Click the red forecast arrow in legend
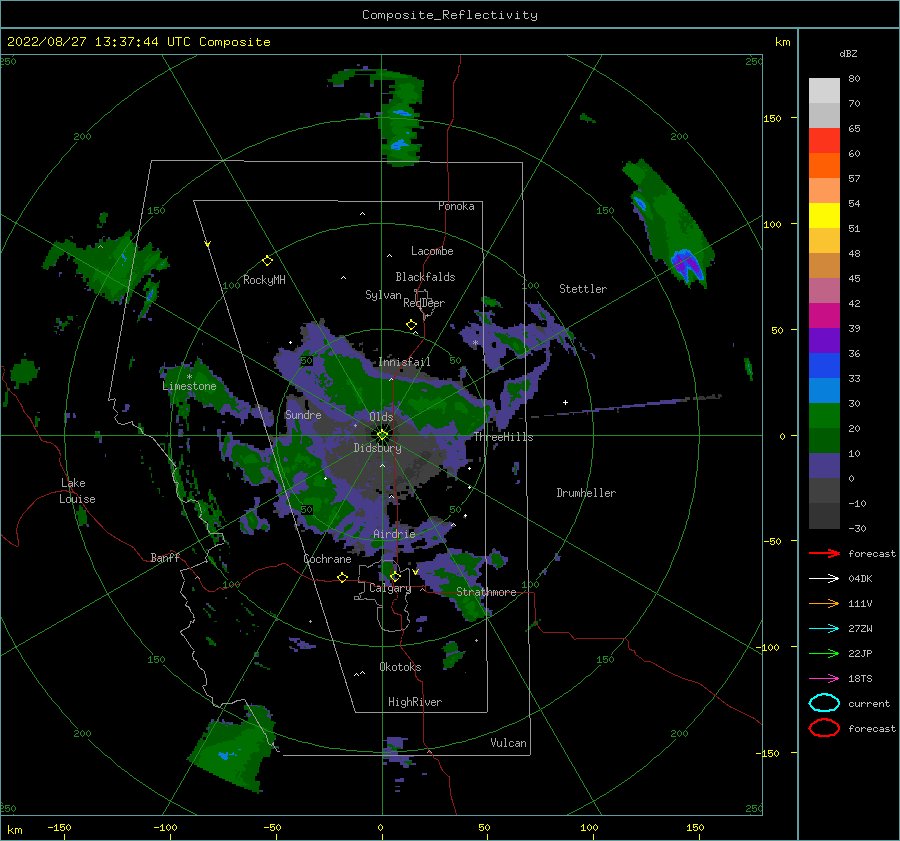900x841 pixels. pos(824,553)
